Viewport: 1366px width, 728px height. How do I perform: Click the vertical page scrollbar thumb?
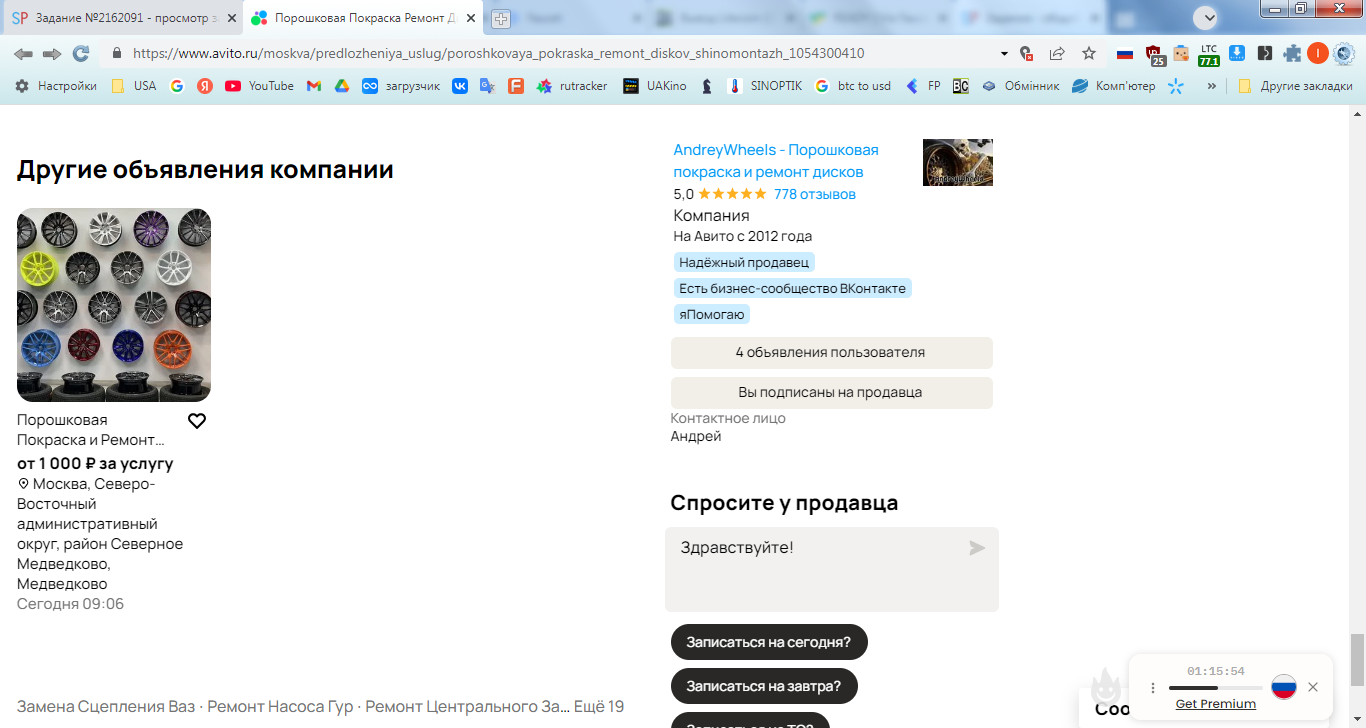click(x=1357, y=659)
